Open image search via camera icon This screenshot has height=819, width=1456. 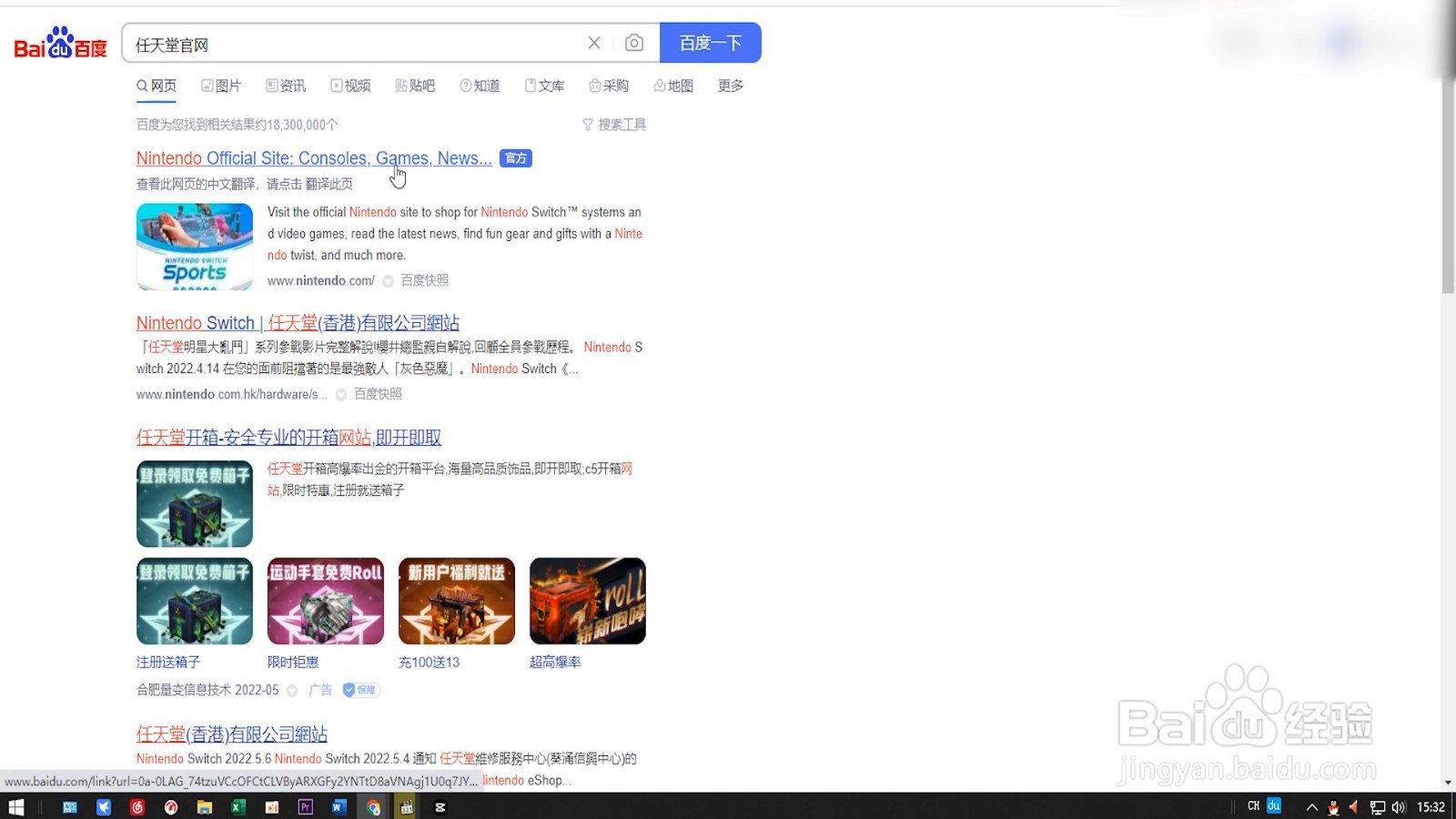coord(634,42)
